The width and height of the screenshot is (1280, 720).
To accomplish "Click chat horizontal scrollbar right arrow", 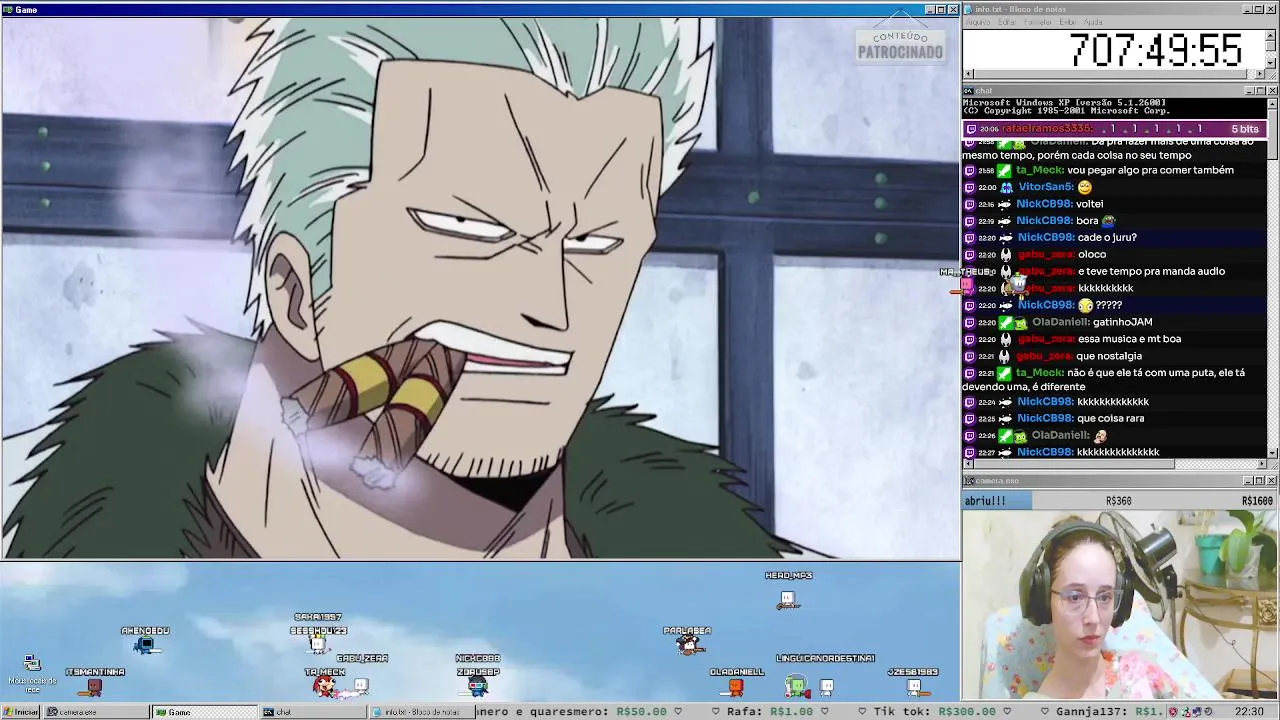I will [x=1262, y=464].
